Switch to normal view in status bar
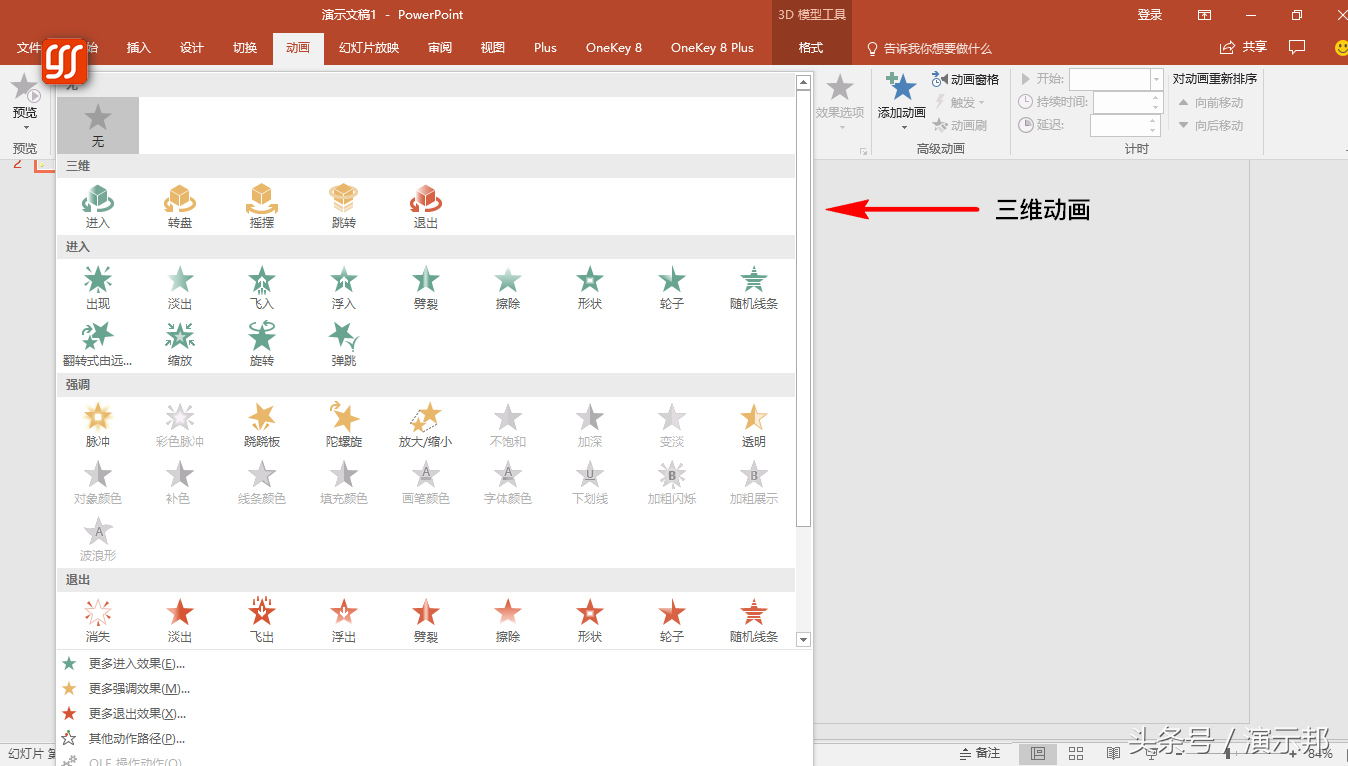The image size is (1348, 766). [1038, 753]
